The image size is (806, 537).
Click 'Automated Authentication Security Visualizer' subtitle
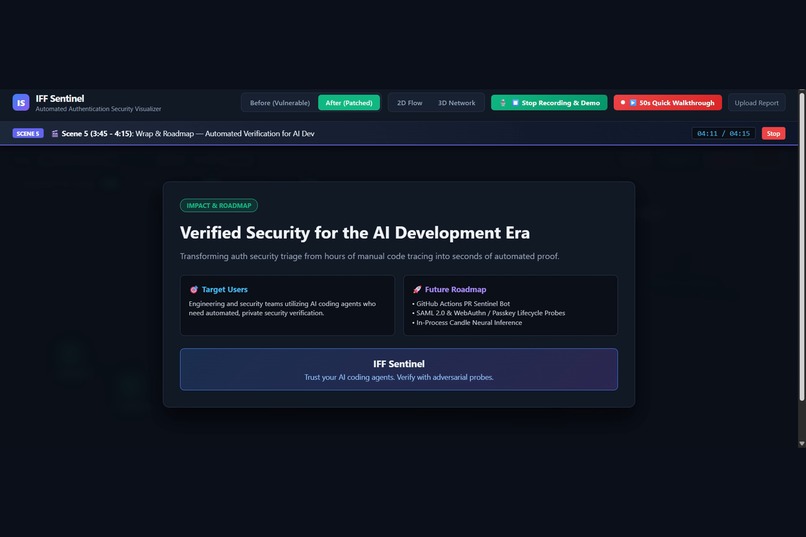98,109
